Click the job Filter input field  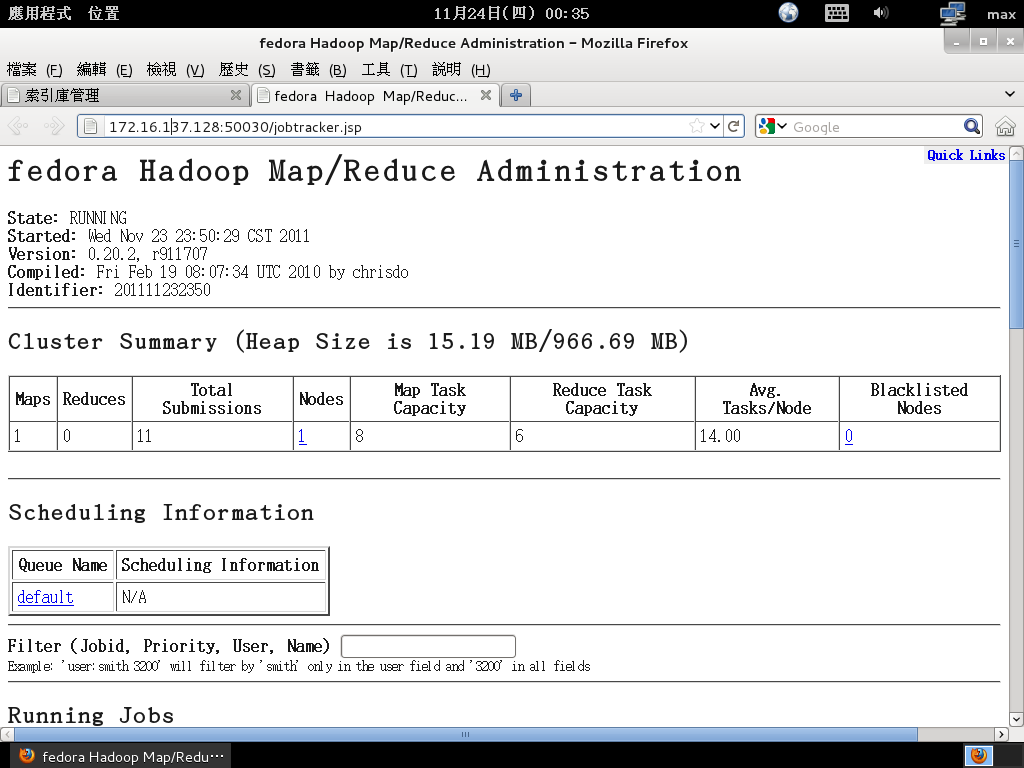click(428, 646)
